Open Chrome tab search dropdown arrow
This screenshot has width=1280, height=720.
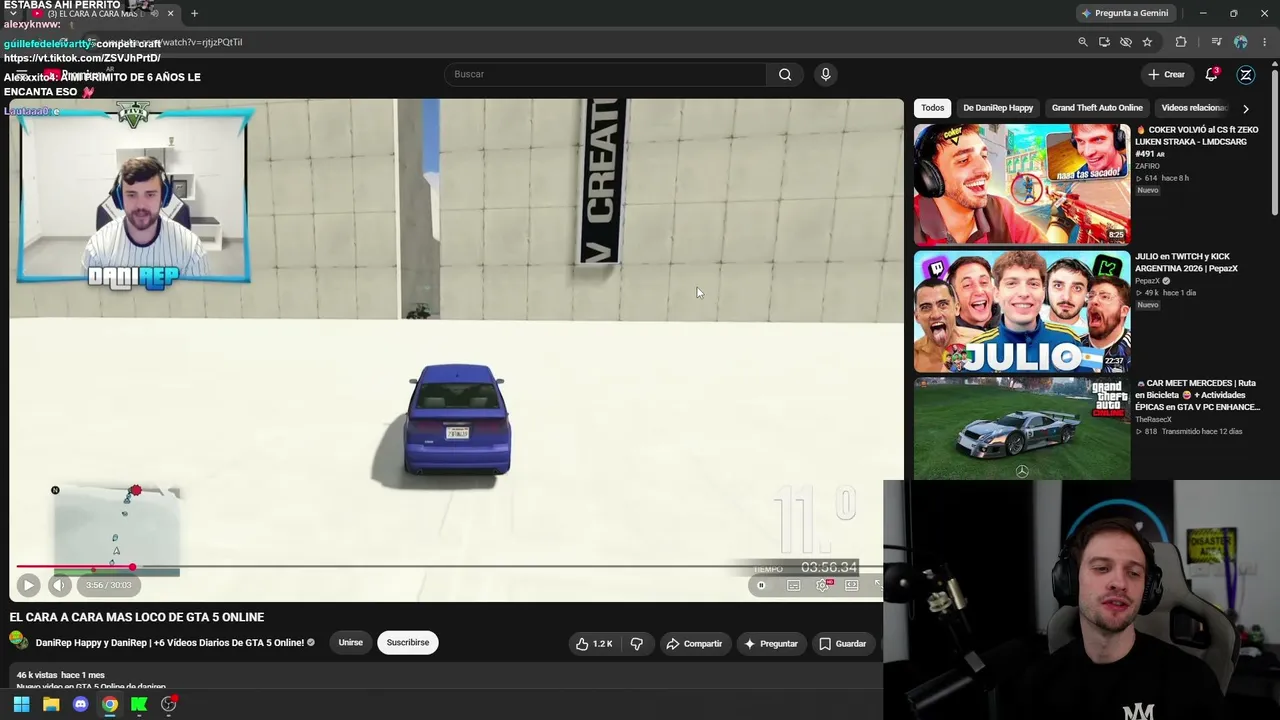13,13
